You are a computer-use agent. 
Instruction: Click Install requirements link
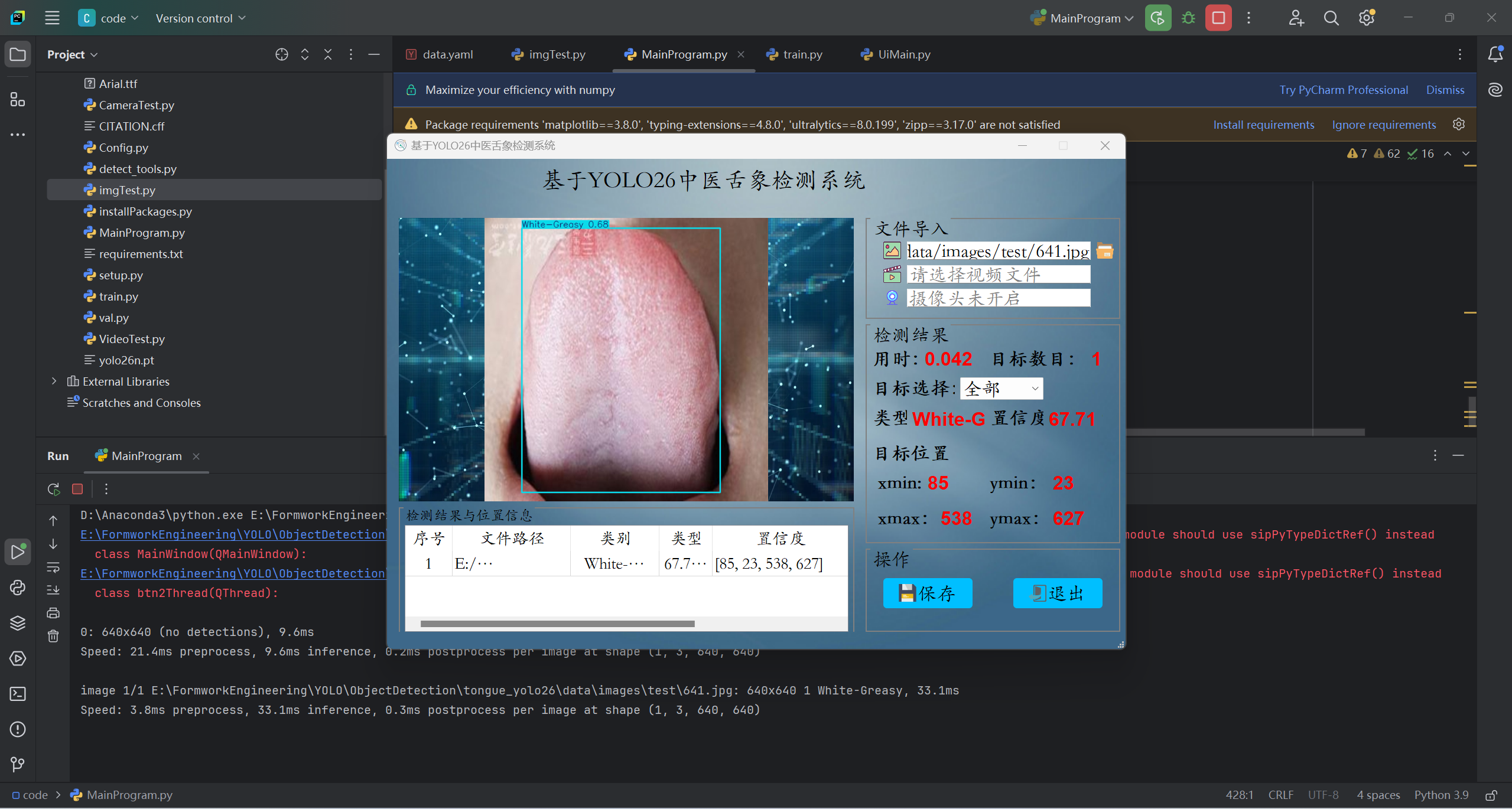click(1263, 125)
